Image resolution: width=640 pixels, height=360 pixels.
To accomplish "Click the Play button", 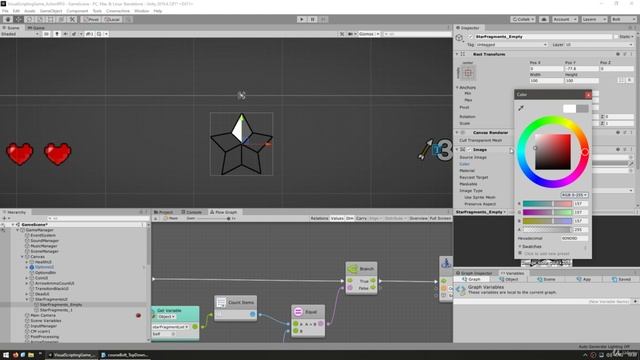I will (302, 19).
